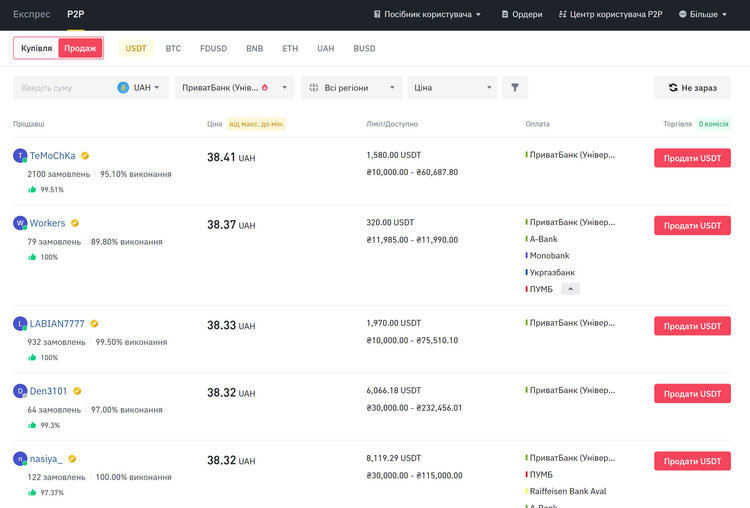Click Продати USDT for nasiya_

coord(692,461)
